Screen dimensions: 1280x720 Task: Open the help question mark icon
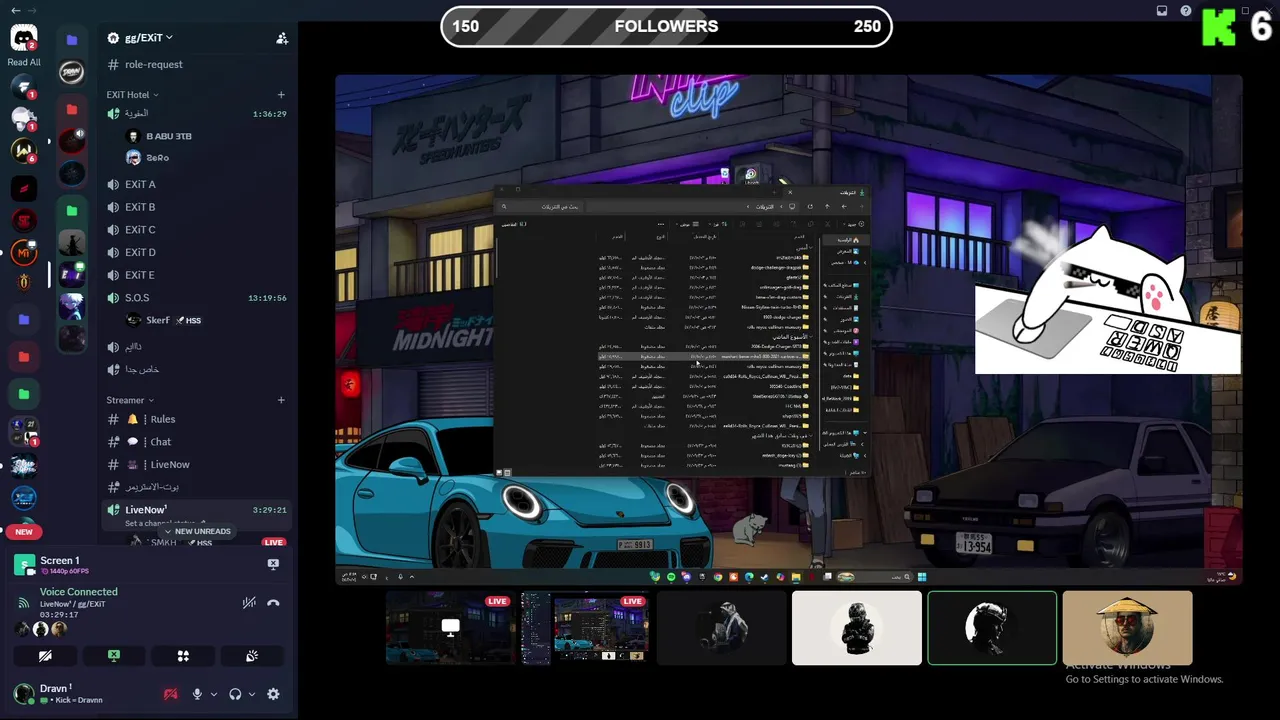(x=1186, y=11)
